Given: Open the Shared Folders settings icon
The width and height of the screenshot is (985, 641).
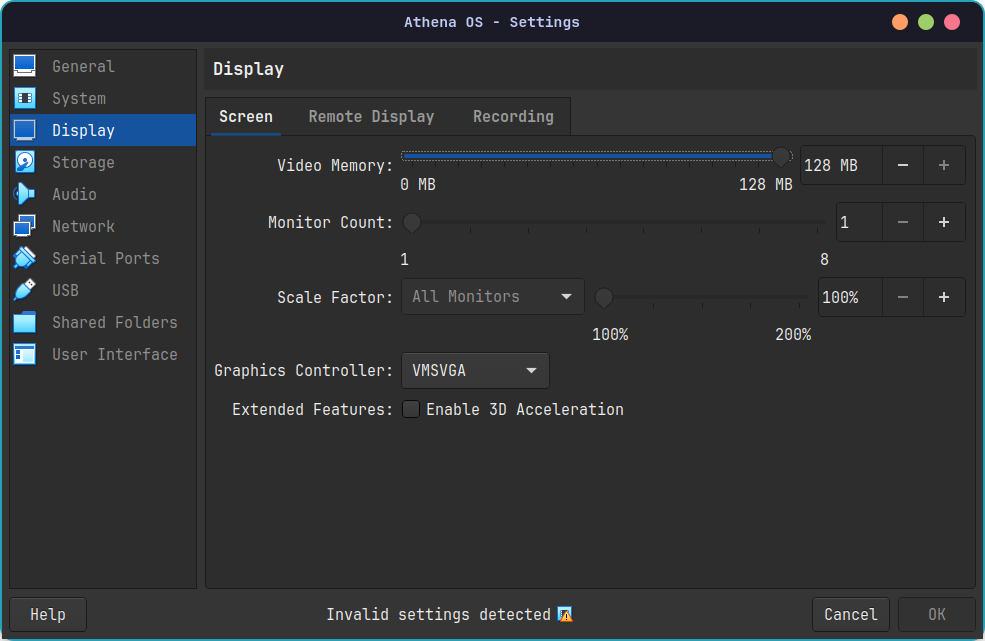Looking at the screenshot, I should click(24, 322).
